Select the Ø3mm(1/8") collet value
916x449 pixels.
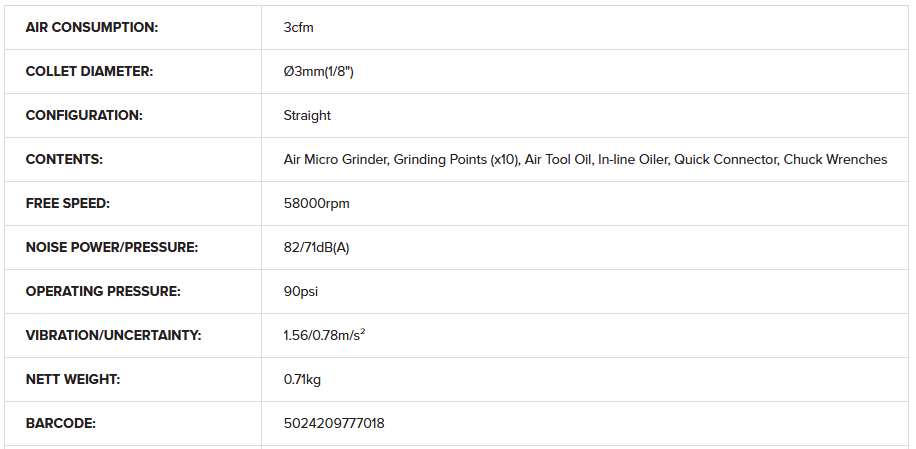point(318,72)
